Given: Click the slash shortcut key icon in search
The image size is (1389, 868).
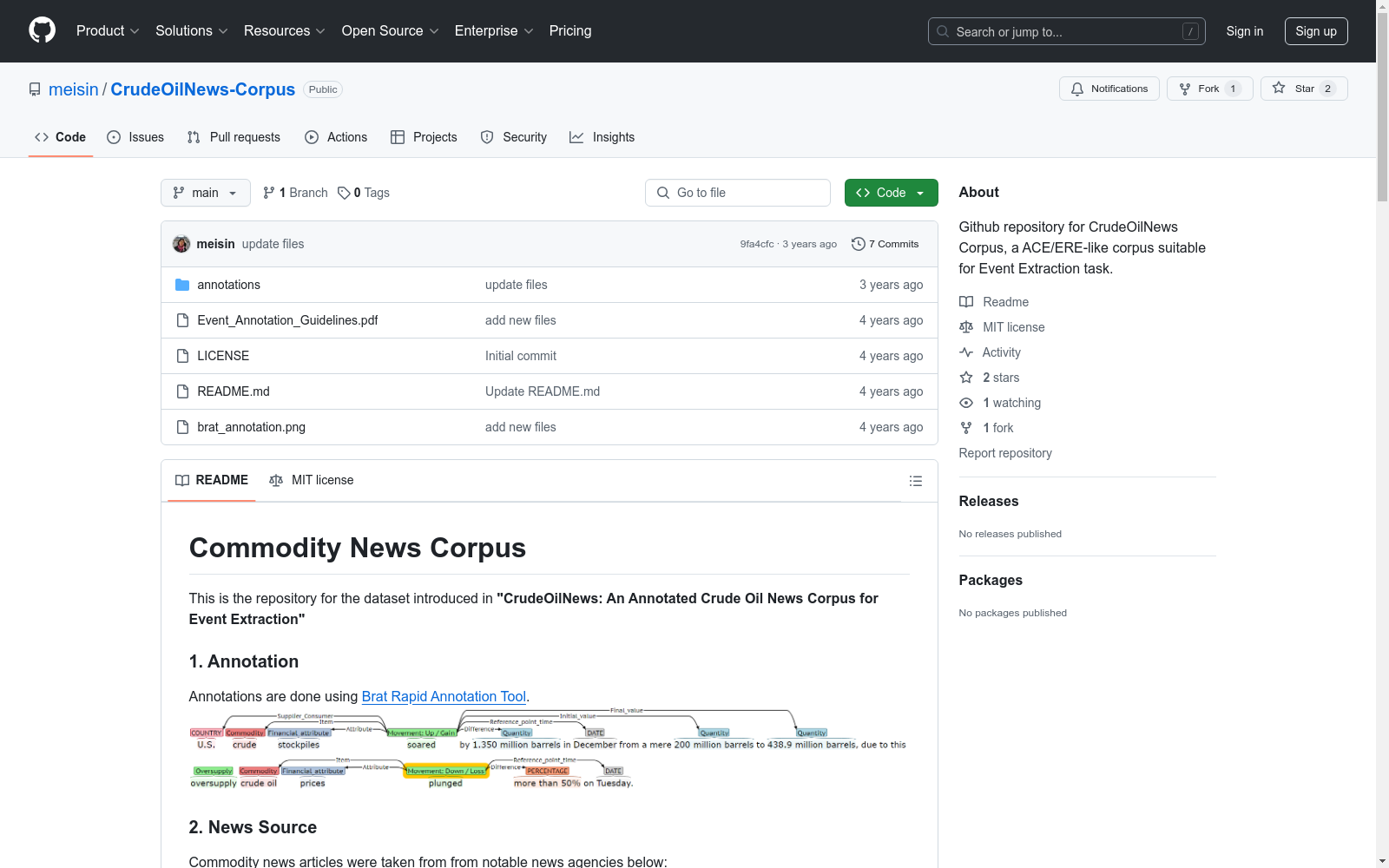Looking at the screenshot, I should tap(1190, 31).
